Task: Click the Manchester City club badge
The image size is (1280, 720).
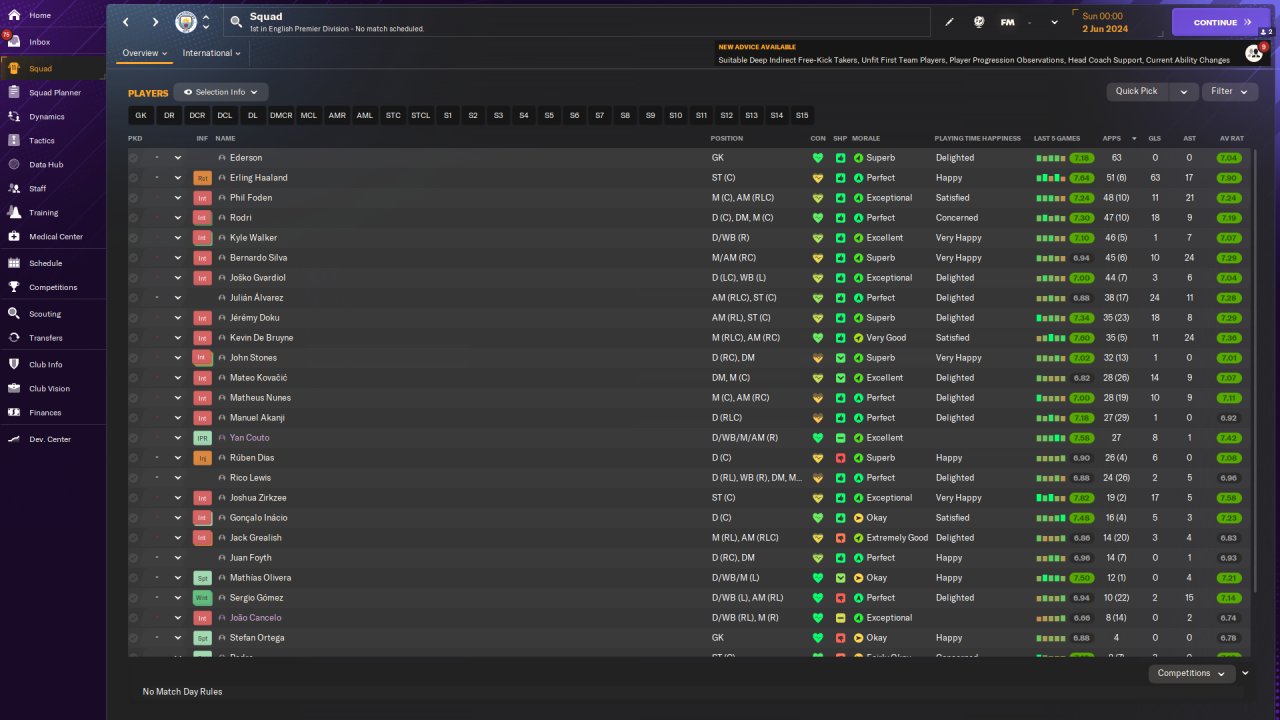Action: click(186, 22)
